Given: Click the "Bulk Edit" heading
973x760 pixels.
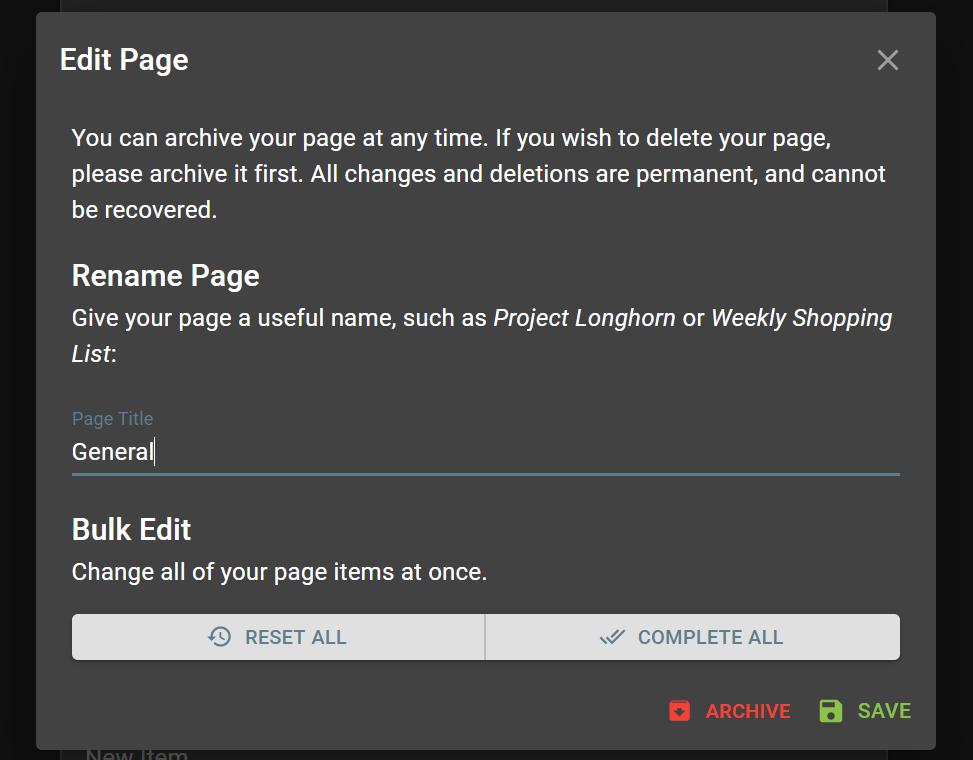Looking at the screenshot, I should tap(132, 529).
